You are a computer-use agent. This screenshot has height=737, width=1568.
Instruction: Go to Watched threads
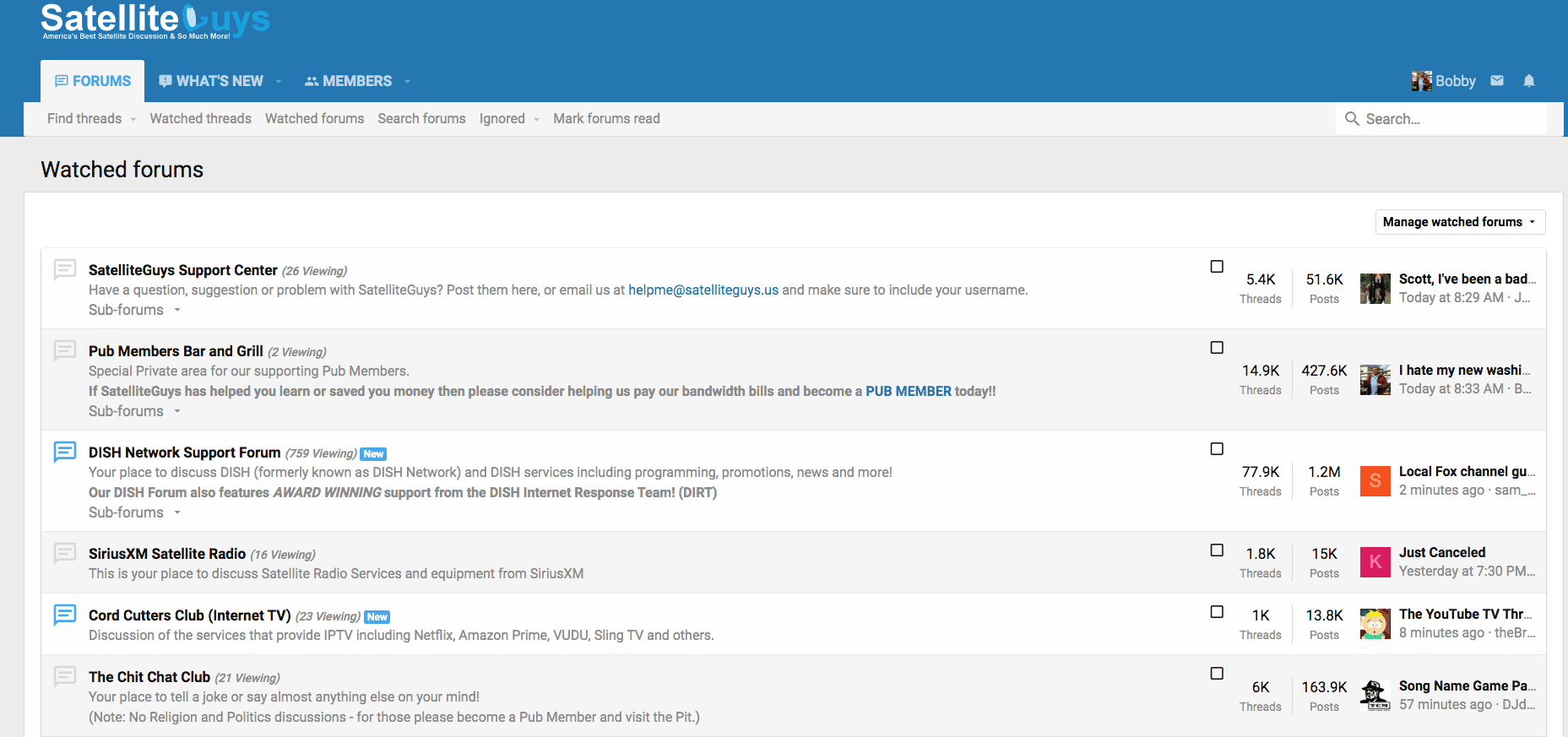[201, 119]
